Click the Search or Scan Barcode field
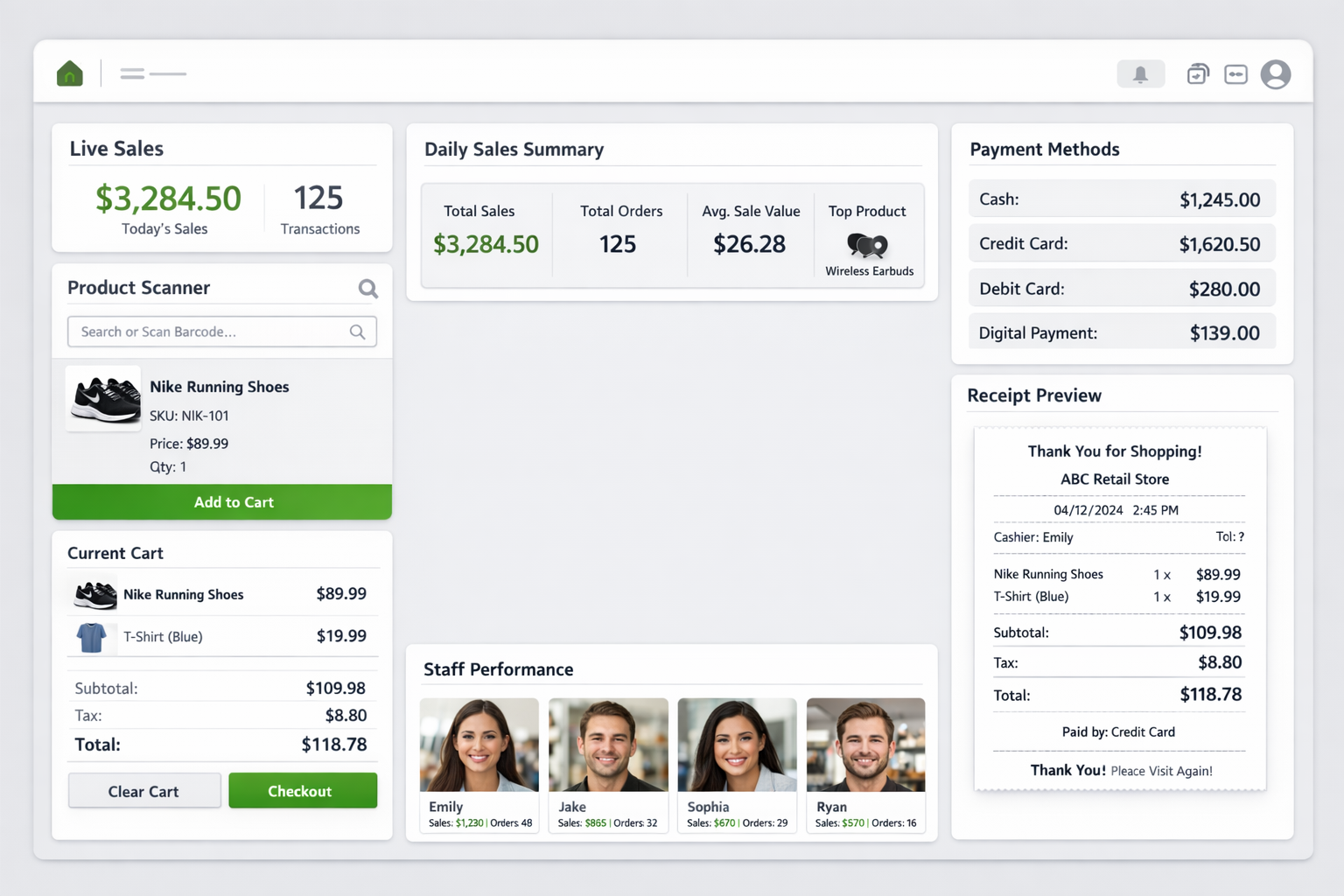This screenshot has height=896, width=1344. (x=210, y=332)
